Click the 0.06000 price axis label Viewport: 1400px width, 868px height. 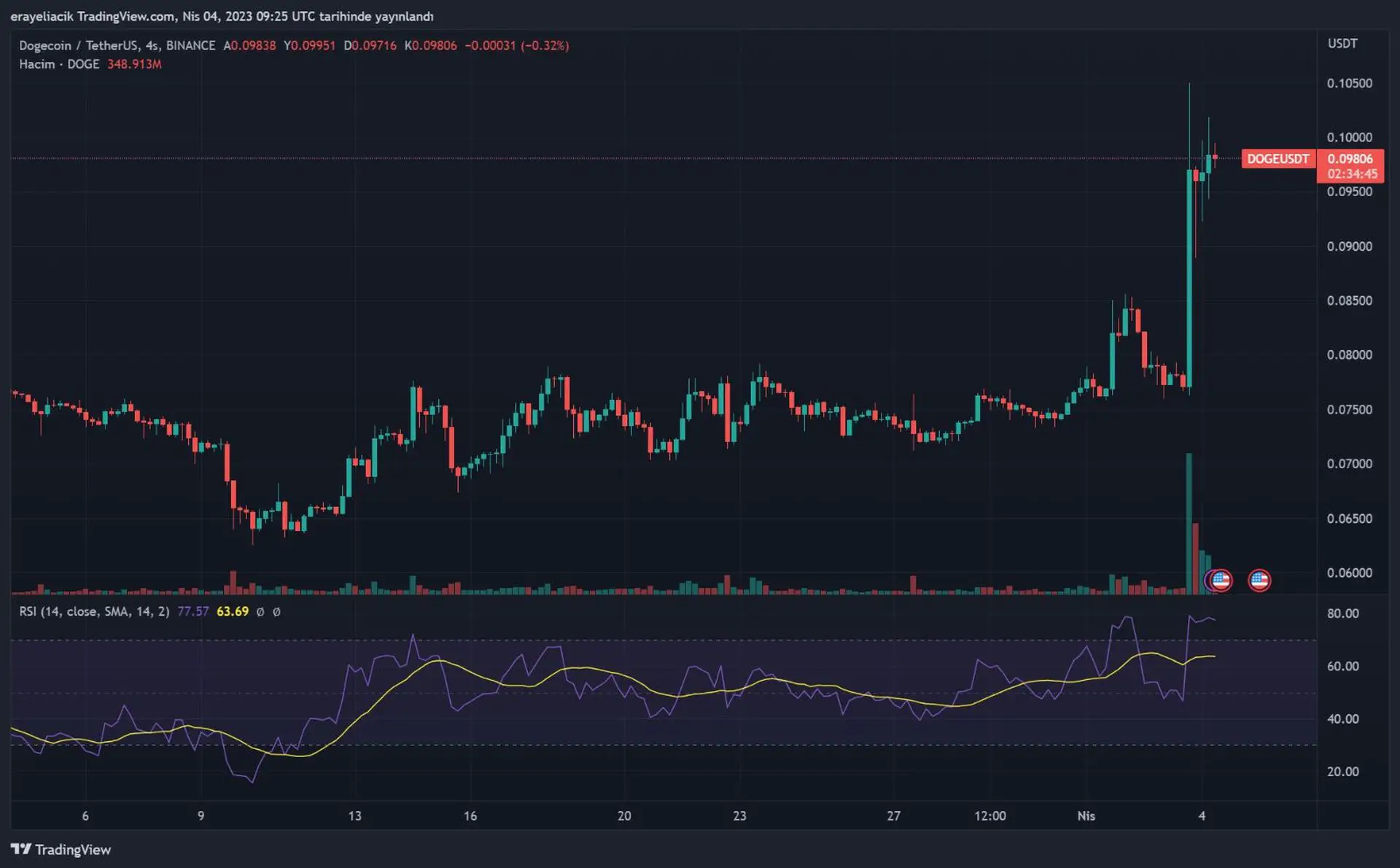(1349, 573)
